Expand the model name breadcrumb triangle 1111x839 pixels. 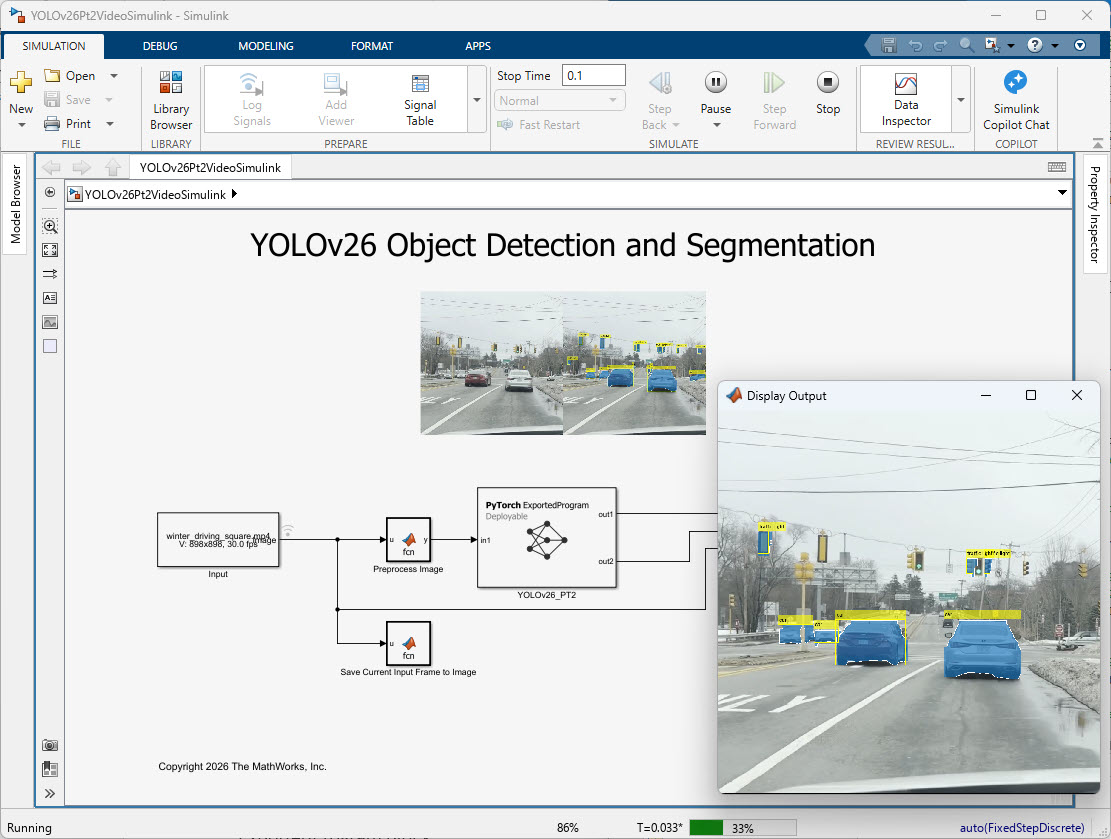(x=235, y=193)
